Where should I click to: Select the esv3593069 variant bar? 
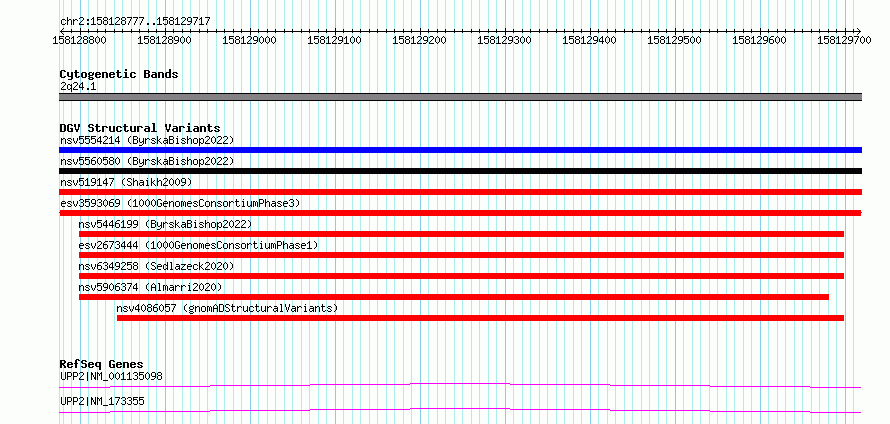tap(460, 213)
